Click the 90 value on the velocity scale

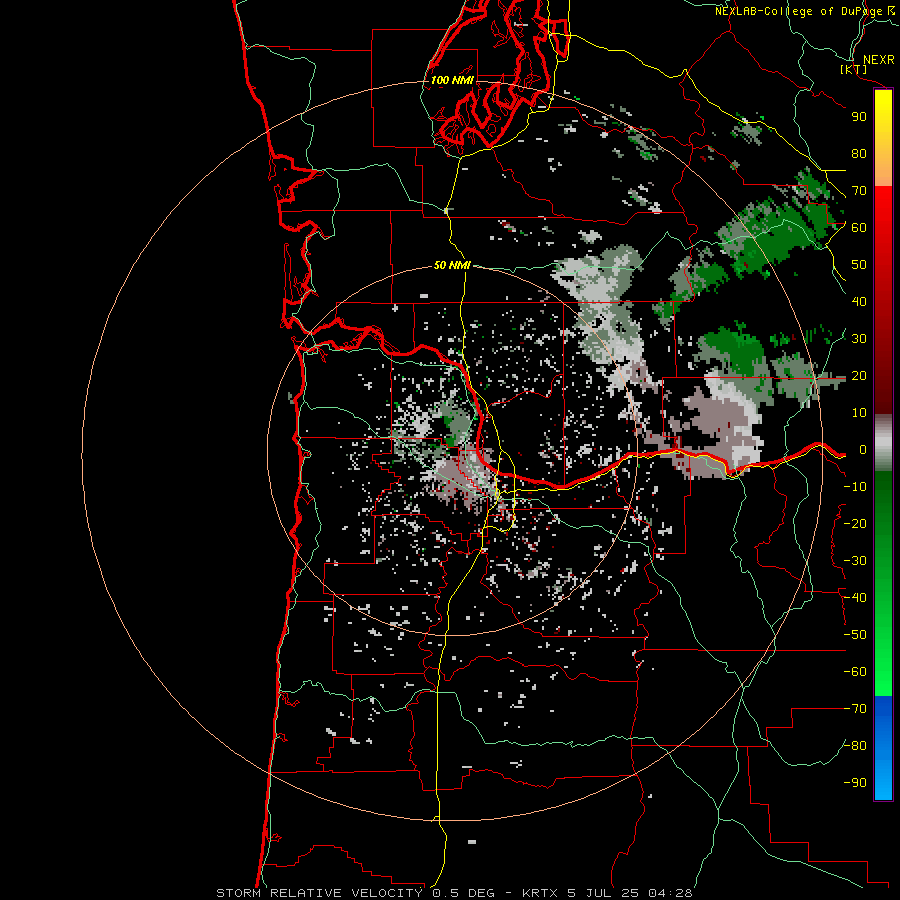click(x=859, y=117)
